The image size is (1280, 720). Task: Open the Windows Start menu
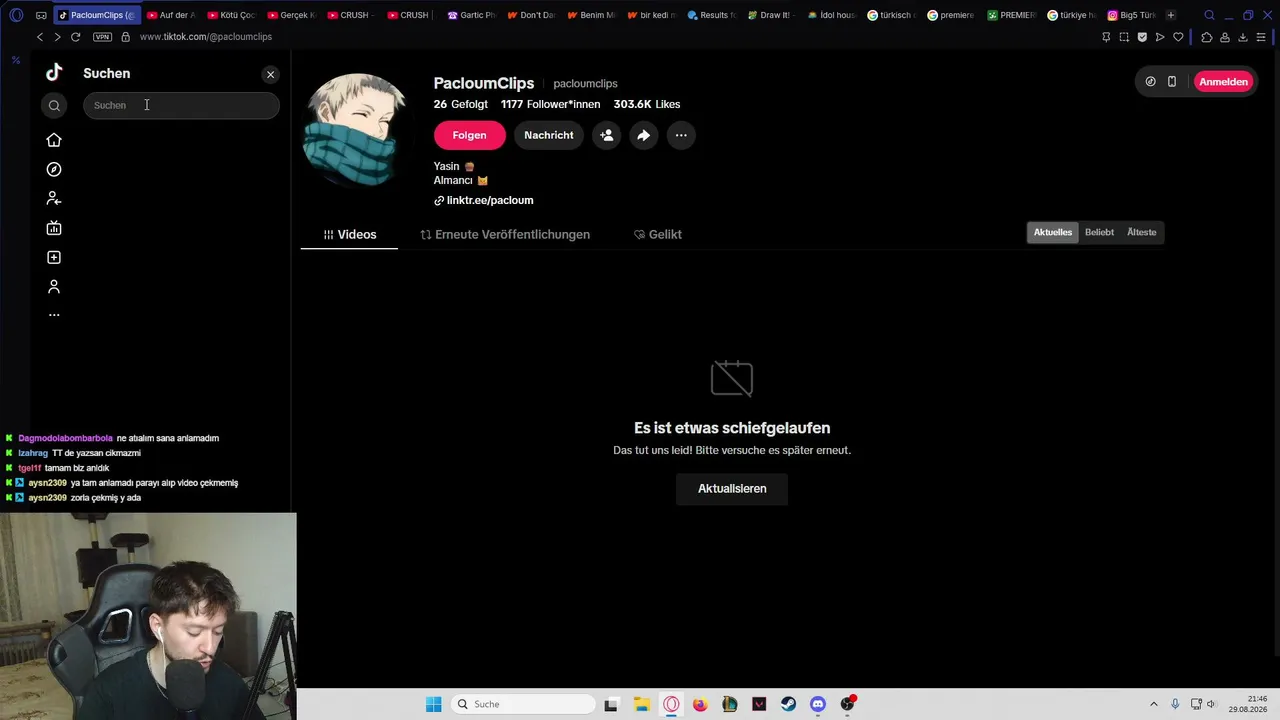(x=433, y=704)
